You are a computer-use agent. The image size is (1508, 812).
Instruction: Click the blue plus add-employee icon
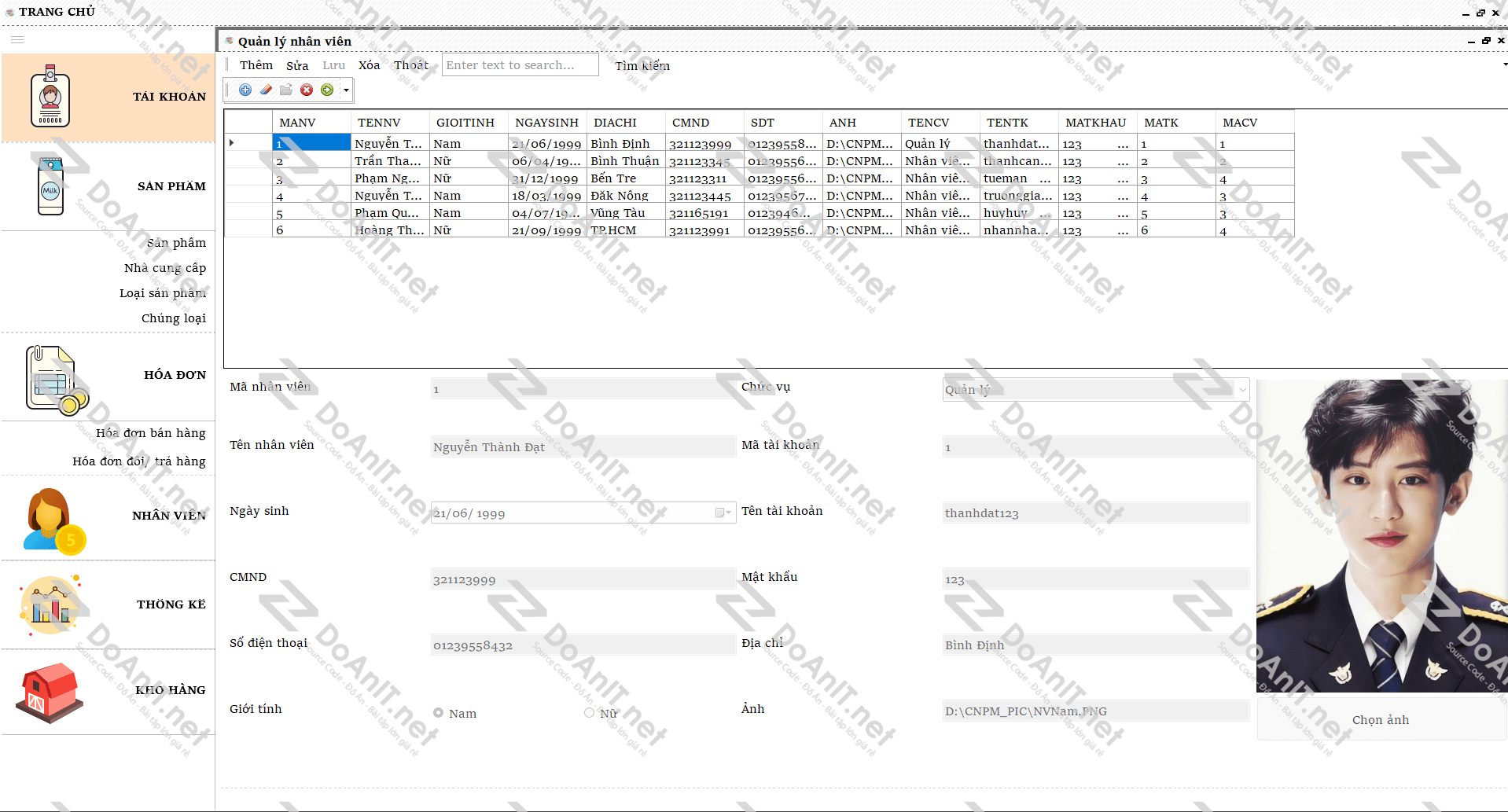(x=245, y=90)
